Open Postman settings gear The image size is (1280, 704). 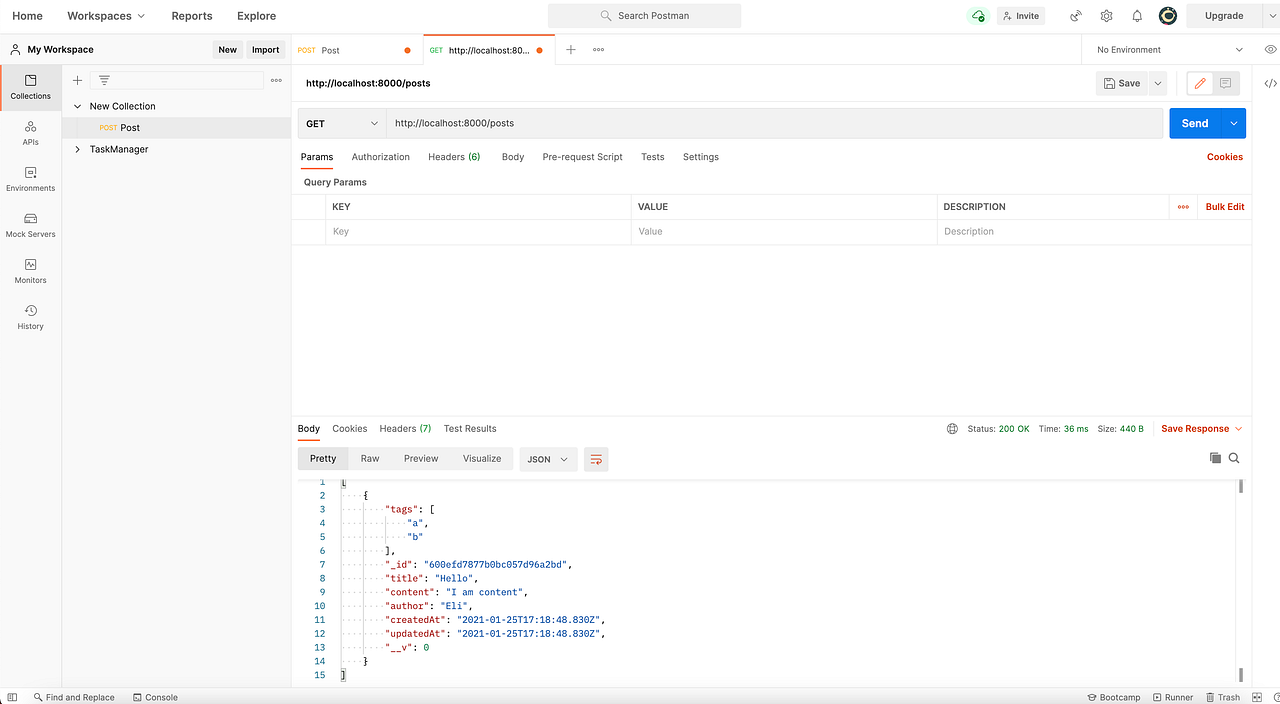point(1106,16)
